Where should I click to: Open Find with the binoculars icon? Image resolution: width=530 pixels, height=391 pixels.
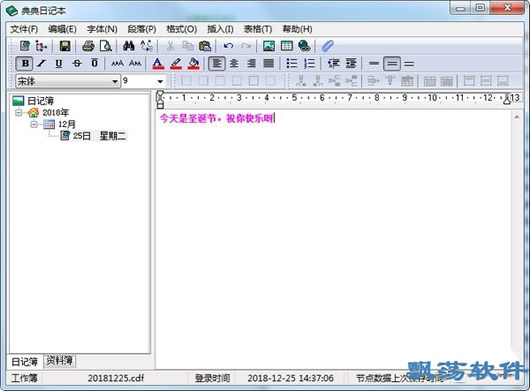tap(129, 46)
